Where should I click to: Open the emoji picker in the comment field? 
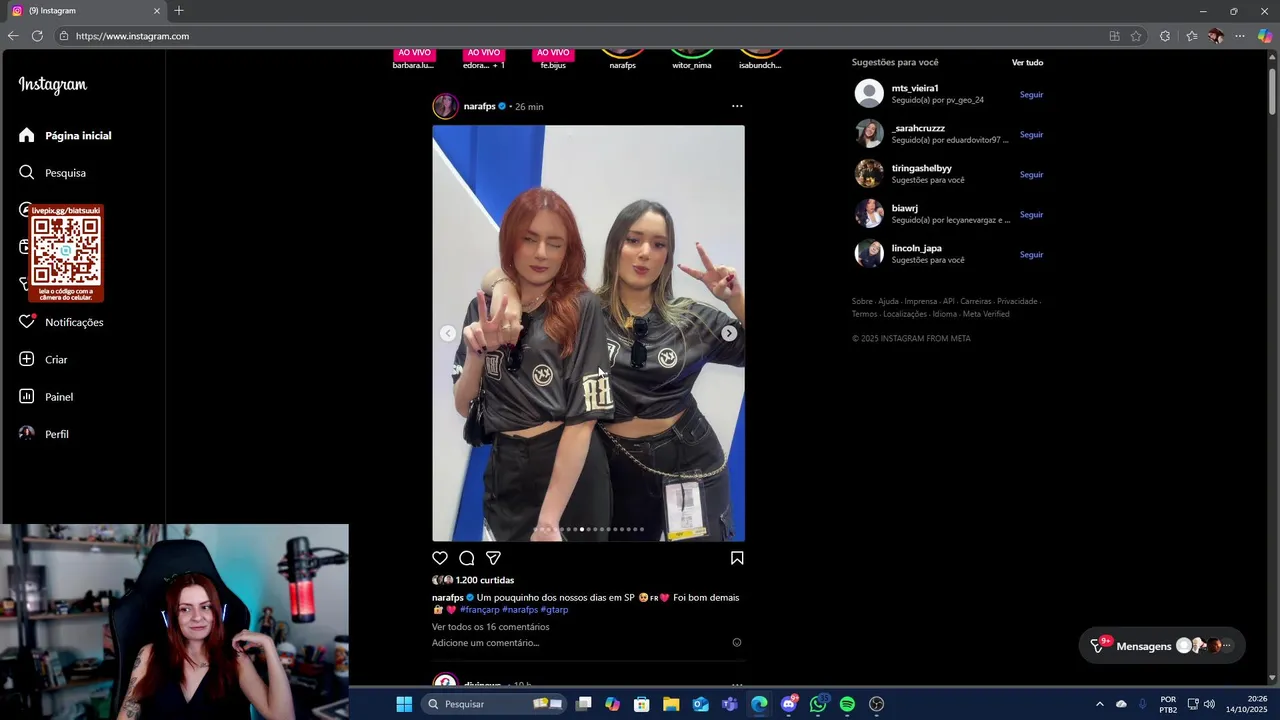(x=737, y=643)
